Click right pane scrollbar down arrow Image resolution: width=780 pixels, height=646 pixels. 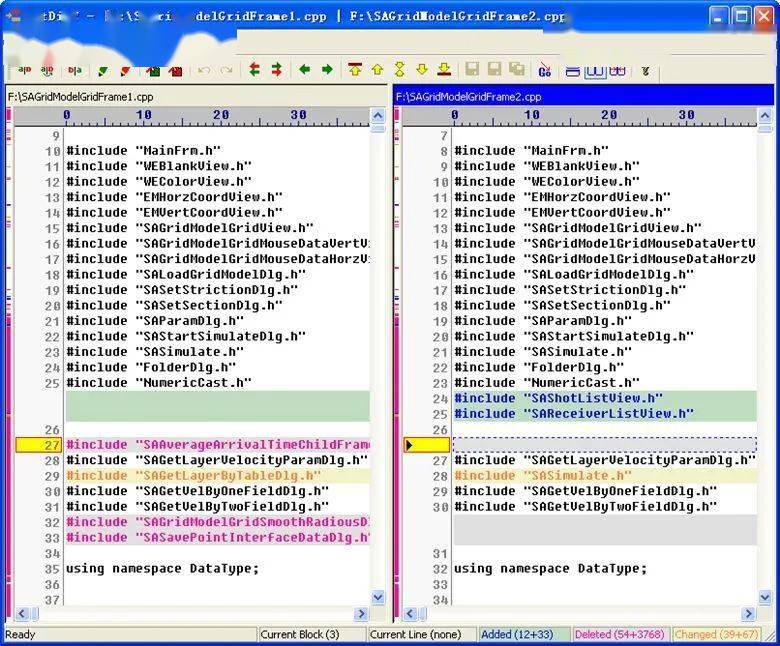coord(765,597)
